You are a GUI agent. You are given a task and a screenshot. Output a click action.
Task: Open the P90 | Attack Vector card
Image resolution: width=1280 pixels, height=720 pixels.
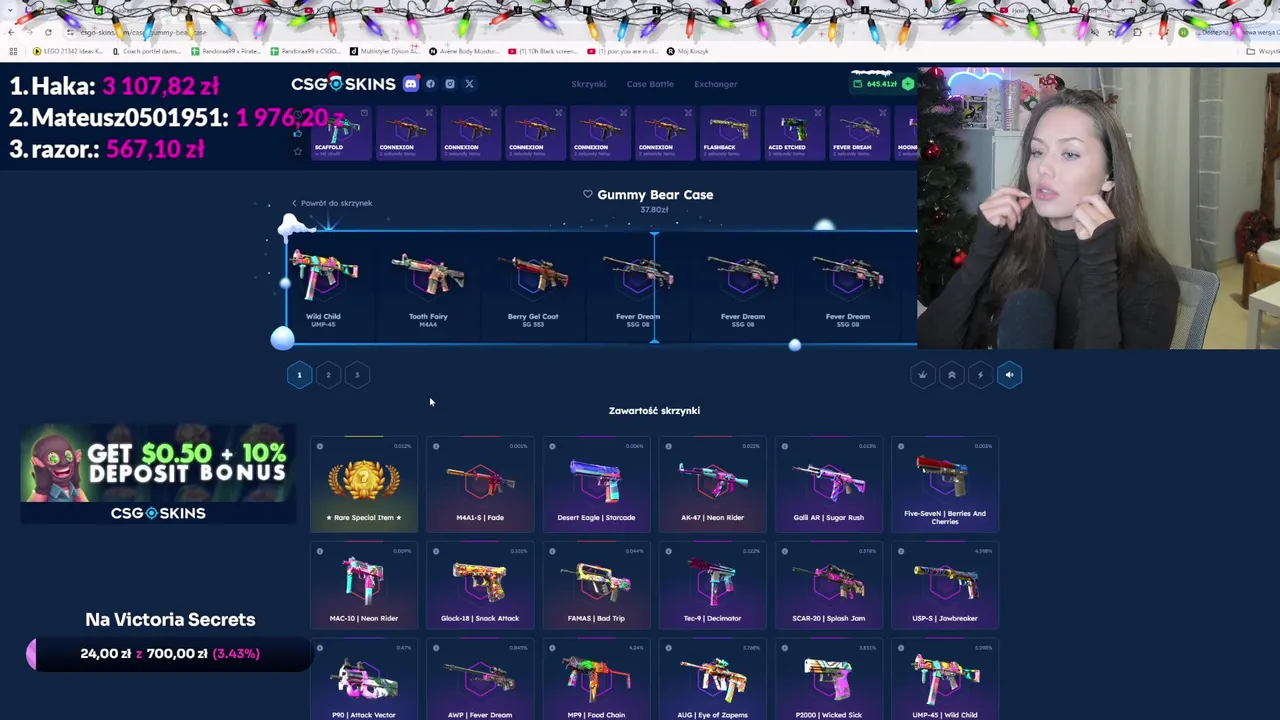[364, 681]
